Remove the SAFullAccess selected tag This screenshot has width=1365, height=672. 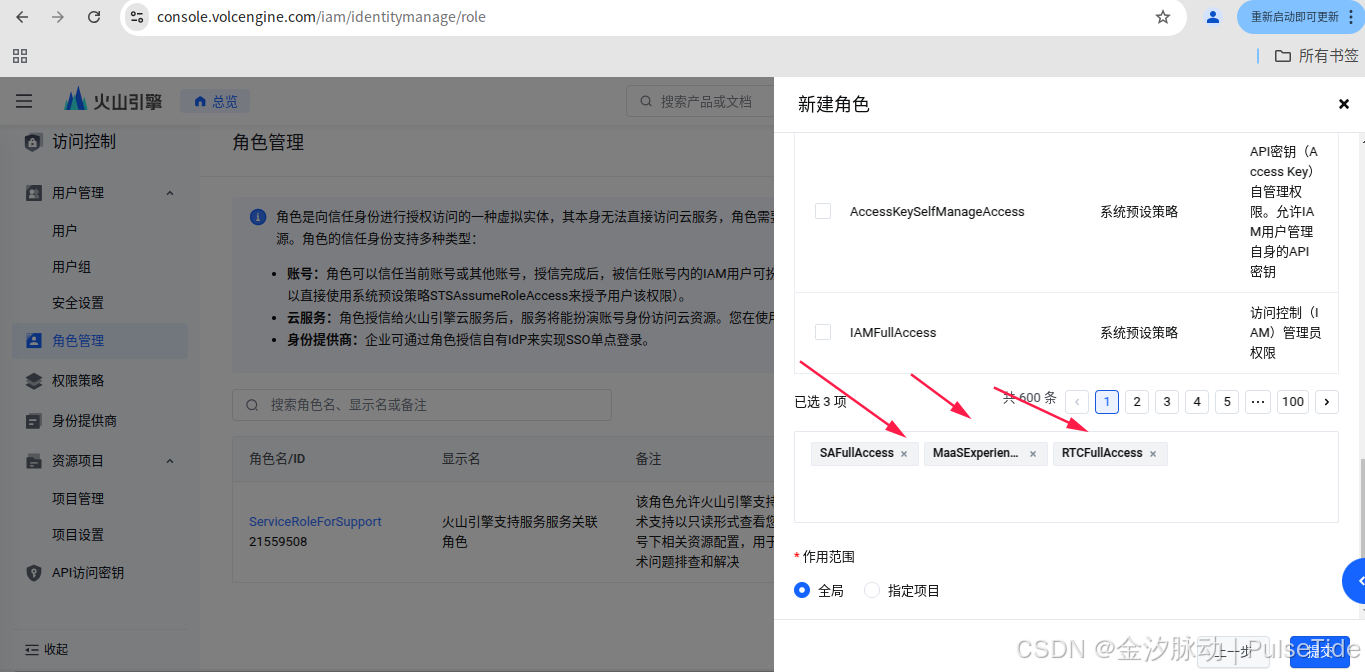(x=904, y=454)
